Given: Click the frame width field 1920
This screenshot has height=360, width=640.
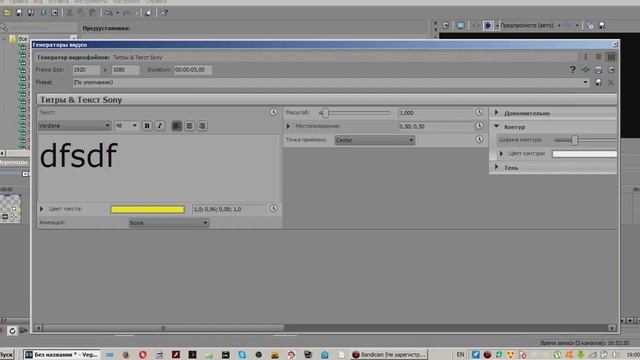Looking at the screenshot, I should [x=86, y=70].
